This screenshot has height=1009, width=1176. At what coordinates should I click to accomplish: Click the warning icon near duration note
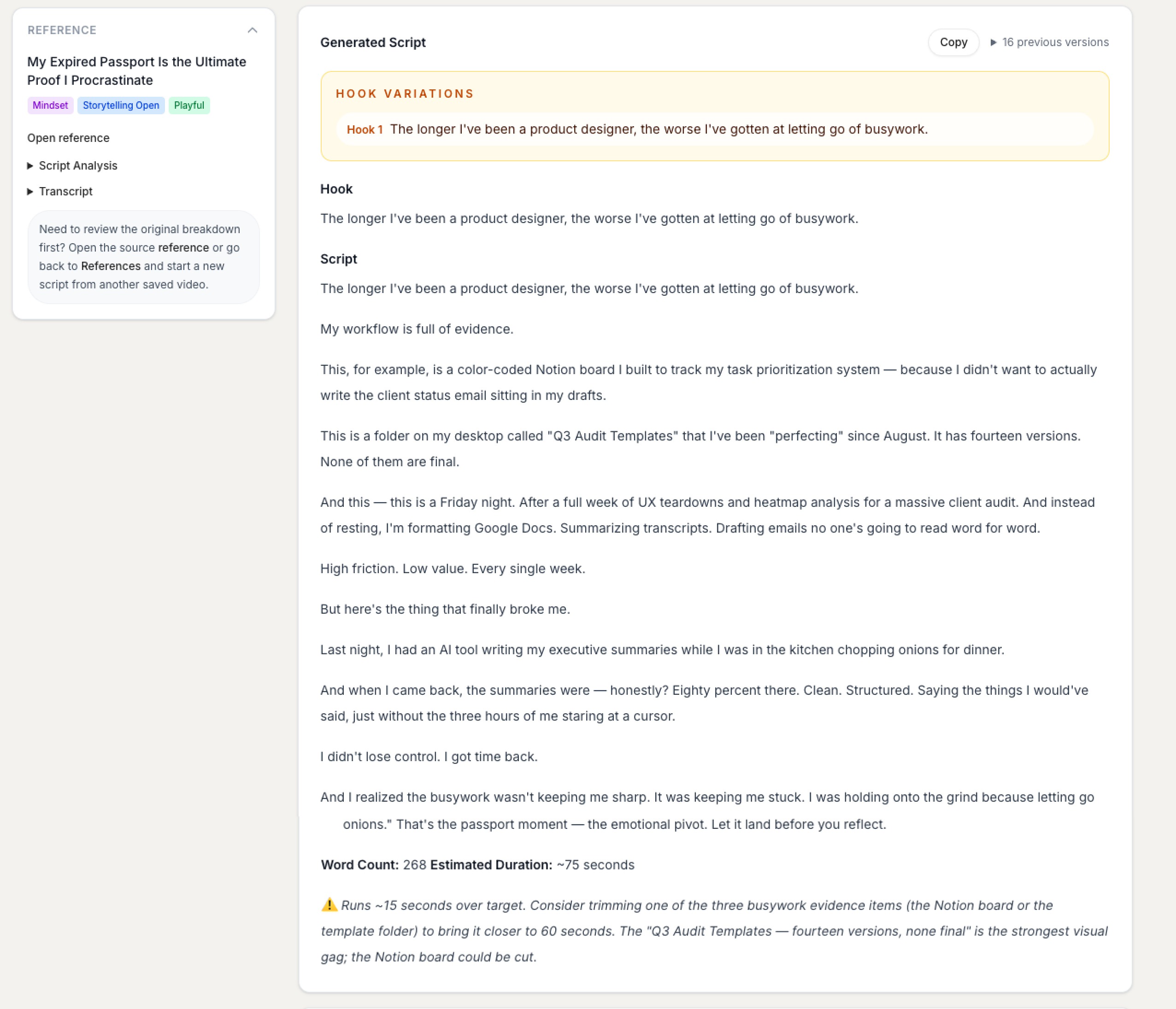(x=329, y=905)
